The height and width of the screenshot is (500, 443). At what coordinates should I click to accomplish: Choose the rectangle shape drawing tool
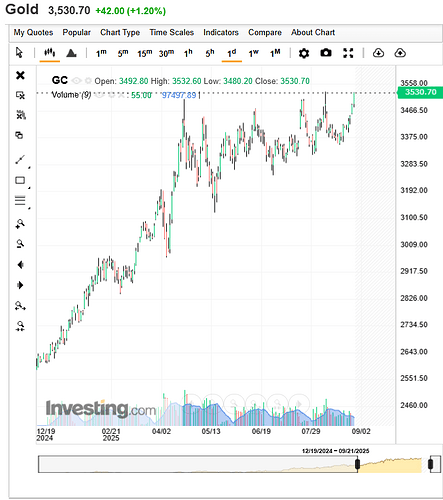click(20, 180)
